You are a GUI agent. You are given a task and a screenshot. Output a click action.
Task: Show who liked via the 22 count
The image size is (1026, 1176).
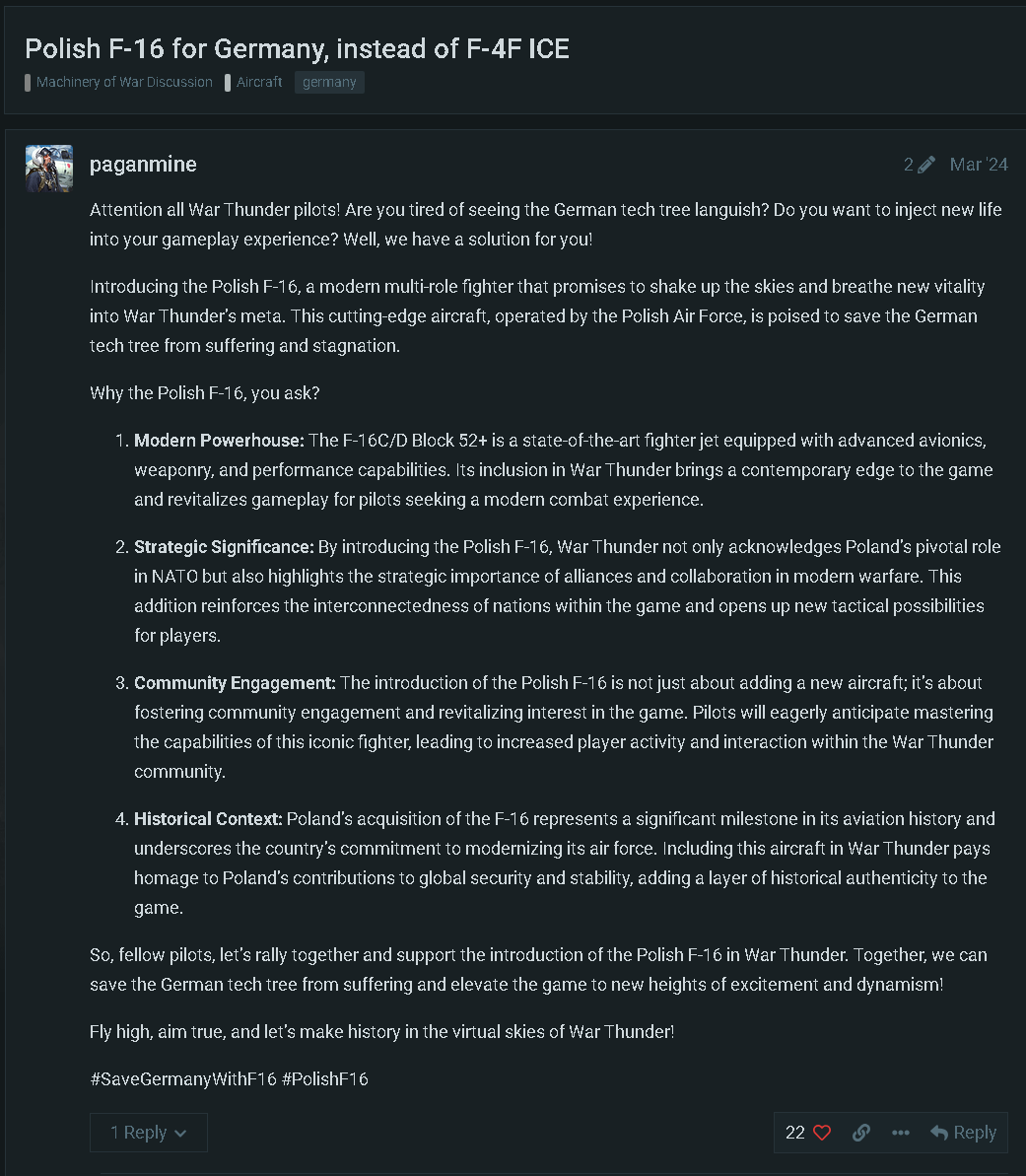pyautogui.click(x=795, y=1133)
